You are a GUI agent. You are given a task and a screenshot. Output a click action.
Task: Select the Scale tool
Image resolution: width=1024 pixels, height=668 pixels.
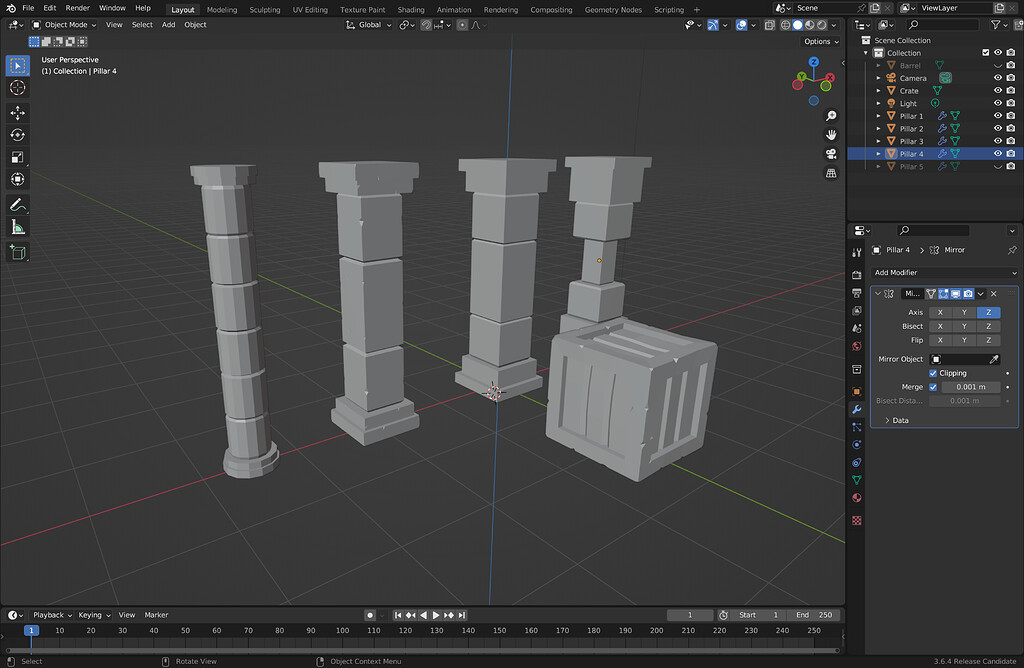(x=17, y=157)
